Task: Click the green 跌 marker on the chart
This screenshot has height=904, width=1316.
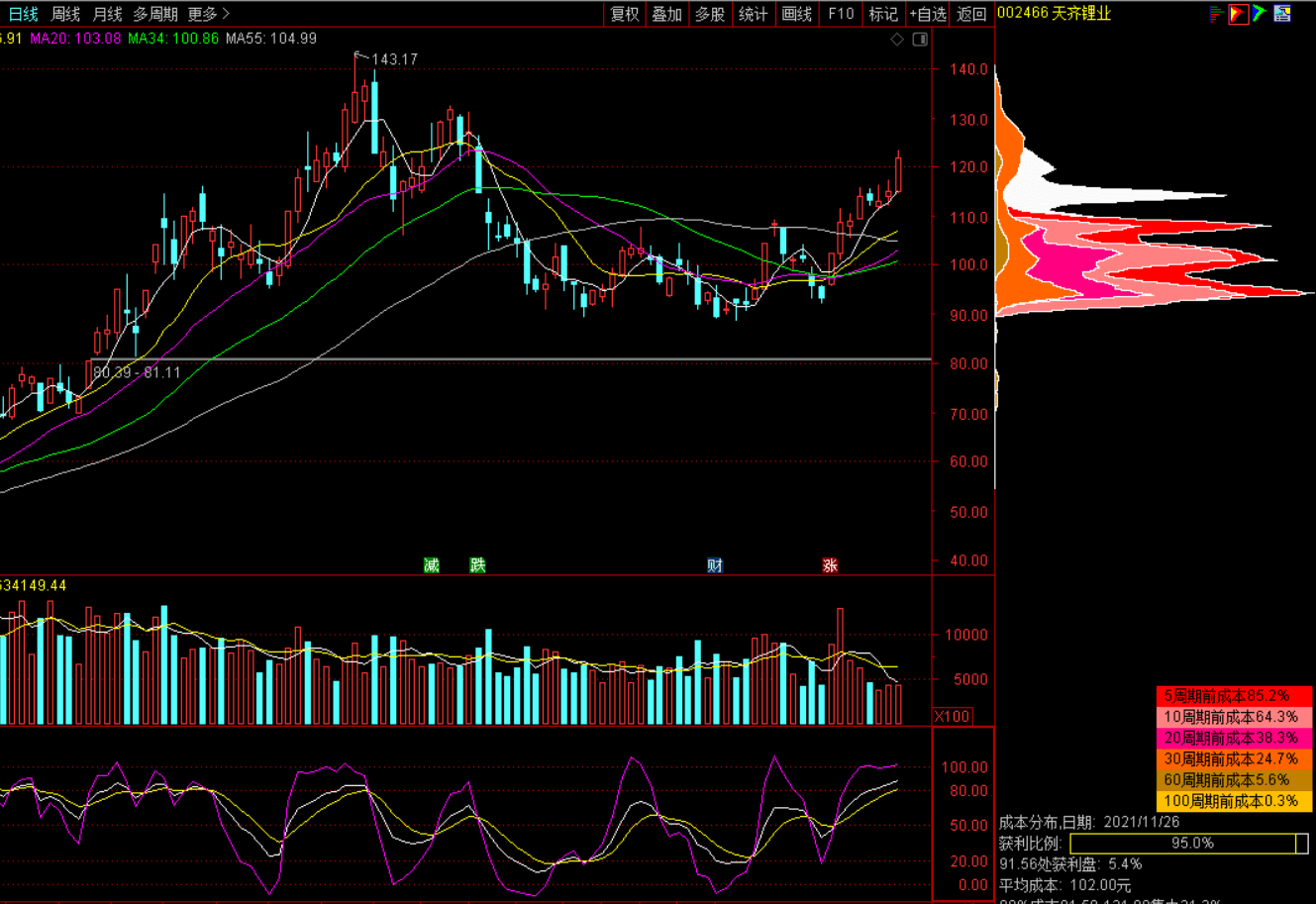Action: 478,565
